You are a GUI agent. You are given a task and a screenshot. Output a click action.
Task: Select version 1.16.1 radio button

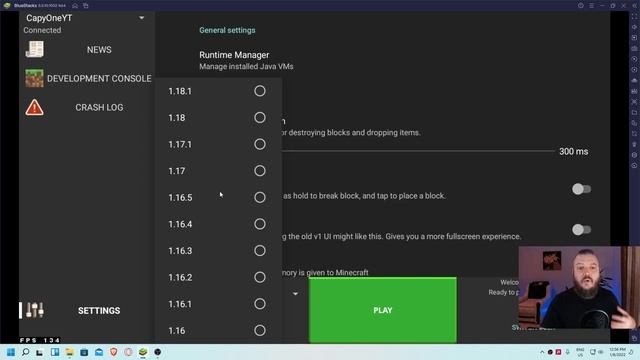pos(260,304)
